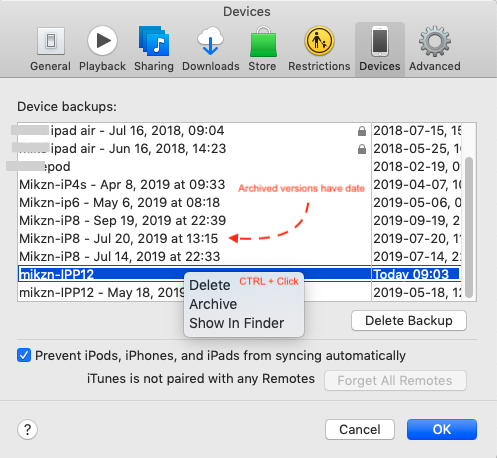Click the Cancel button
Image resolution: width=497 pixels, height=458 pixels.
360,429
